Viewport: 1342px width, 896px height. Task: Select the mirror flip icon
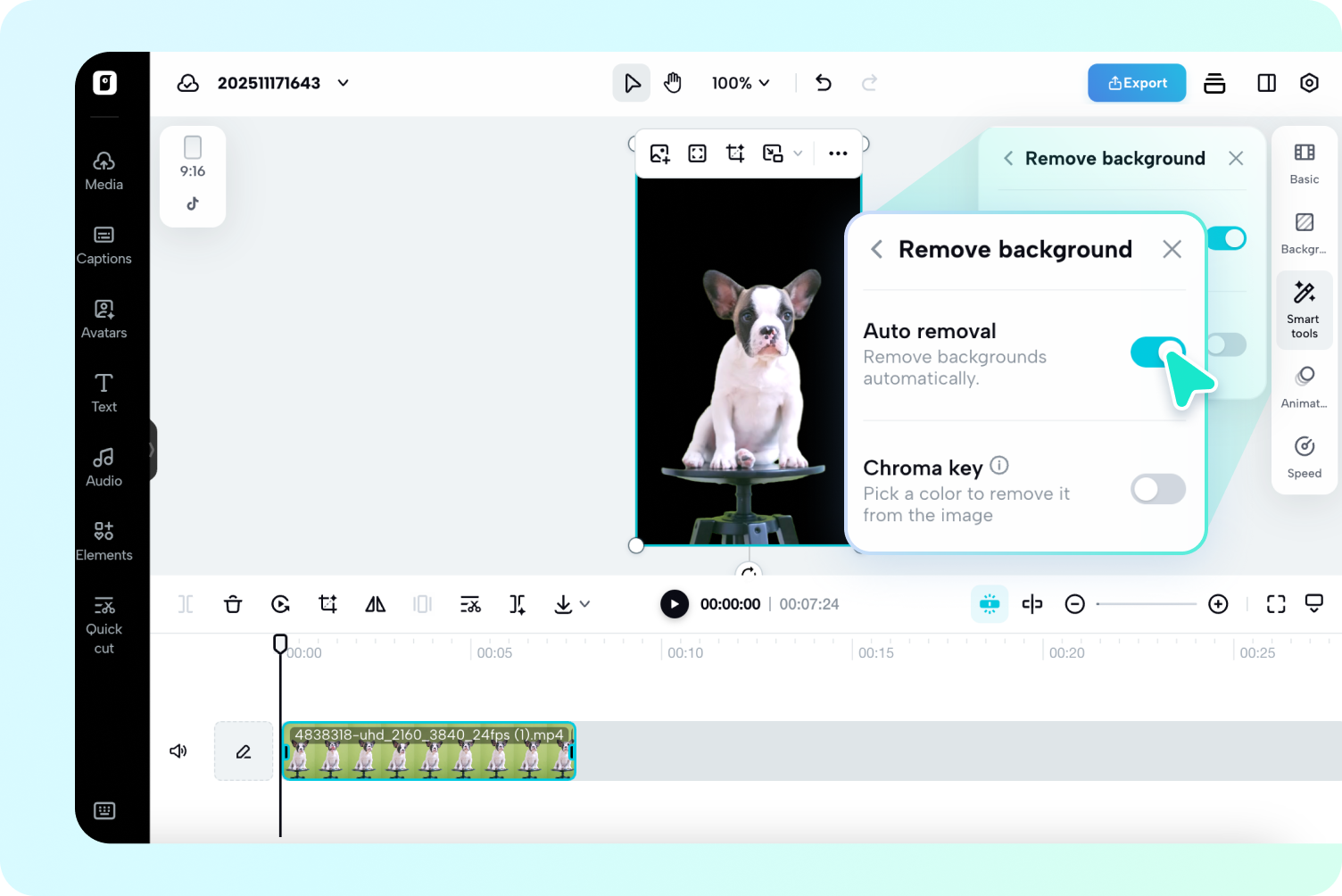tap(376, 604)
